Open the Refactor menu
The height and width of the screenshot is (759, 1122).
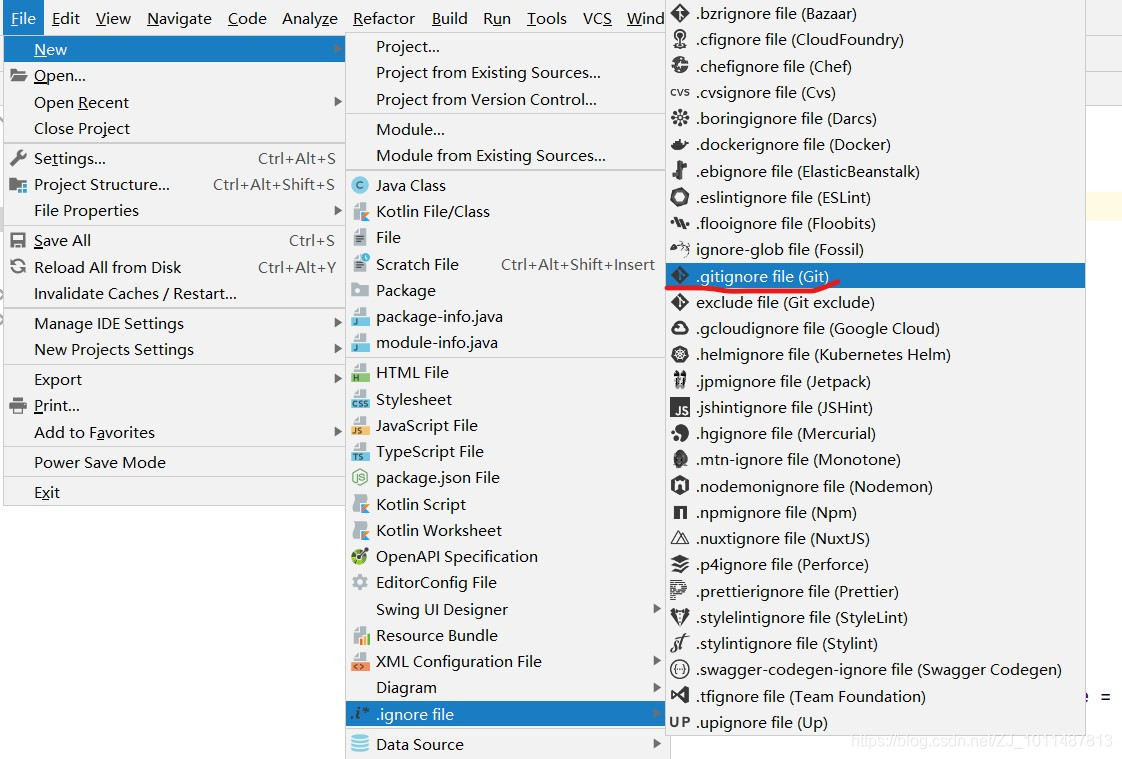[384, 18]
